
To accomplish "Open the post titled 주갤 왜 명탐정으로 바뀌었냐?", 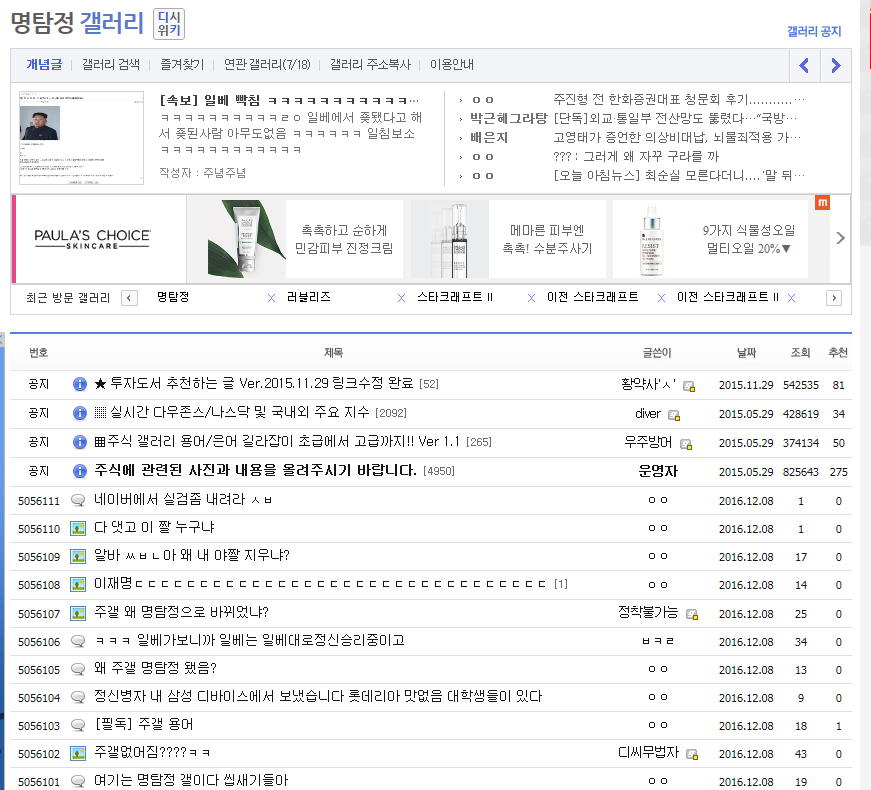I will click(x=181, y=613).
